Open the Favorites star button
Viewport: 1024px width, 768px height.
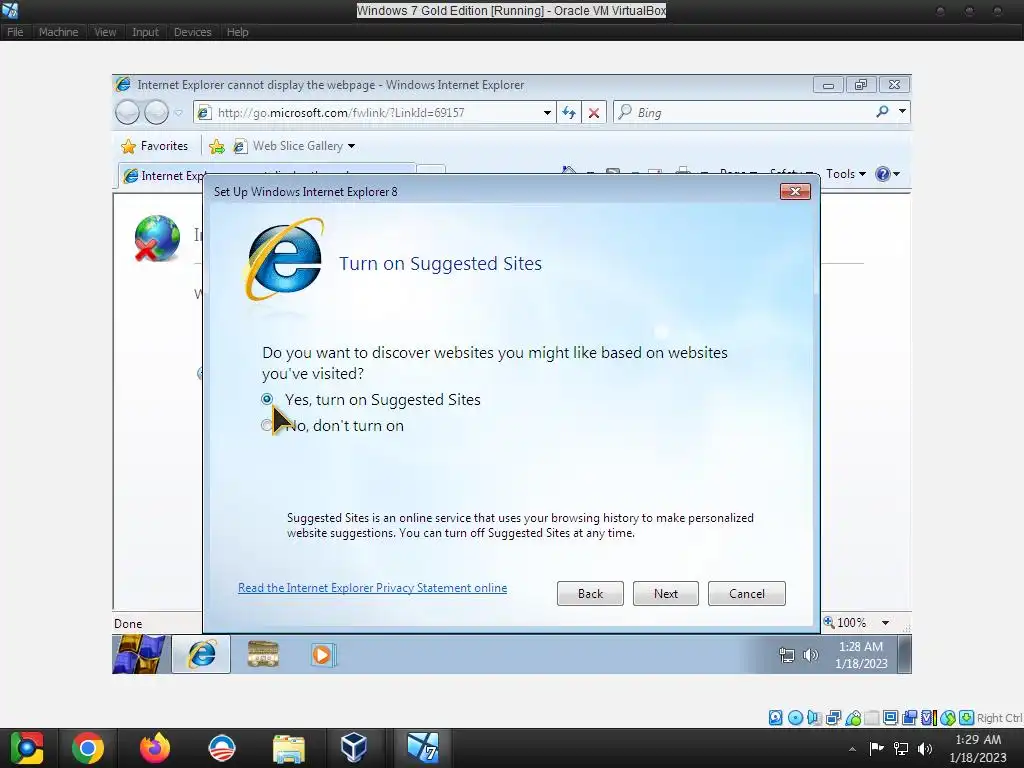[x=155, y=146]
